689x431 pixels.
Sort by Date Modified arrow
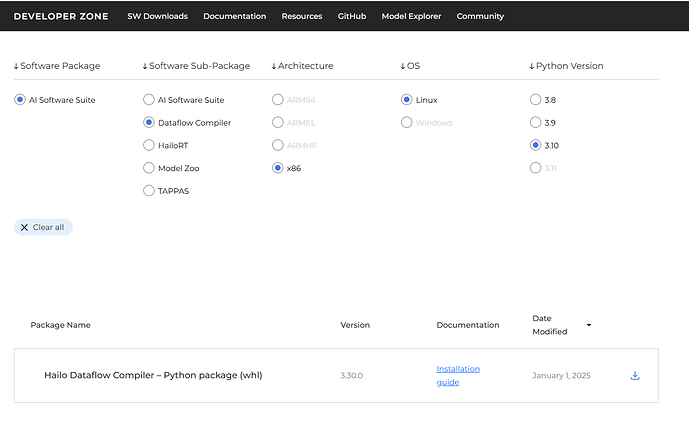pyautogui.click(x=588, y=325)
